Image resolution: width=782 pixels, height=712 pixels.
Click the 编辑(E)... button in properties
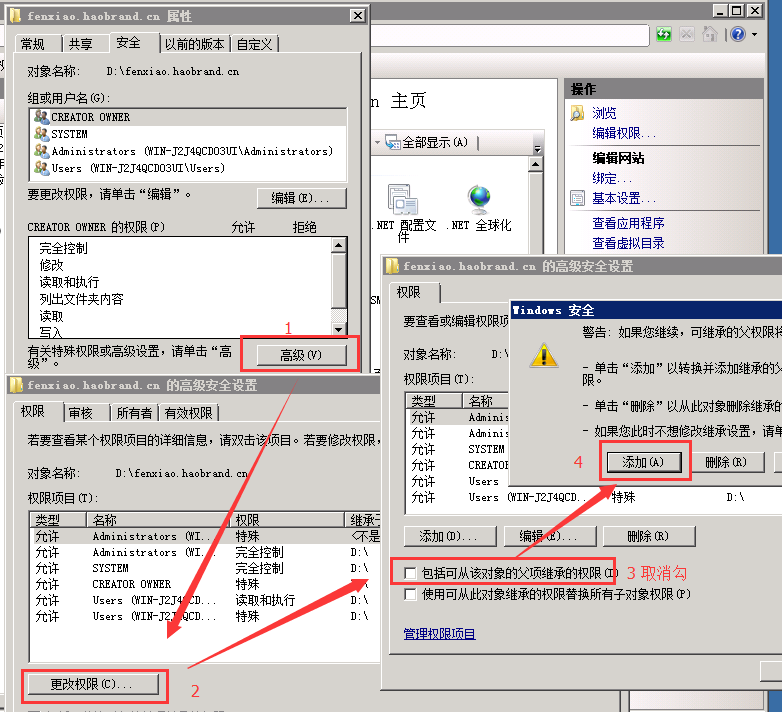click(302, 198)
